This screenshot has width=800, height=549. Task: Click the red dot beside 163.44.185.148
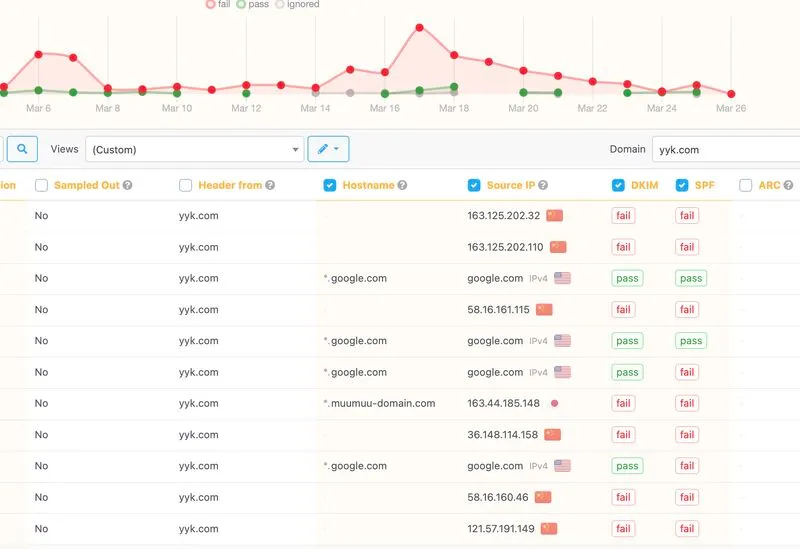tap(555, 403)
